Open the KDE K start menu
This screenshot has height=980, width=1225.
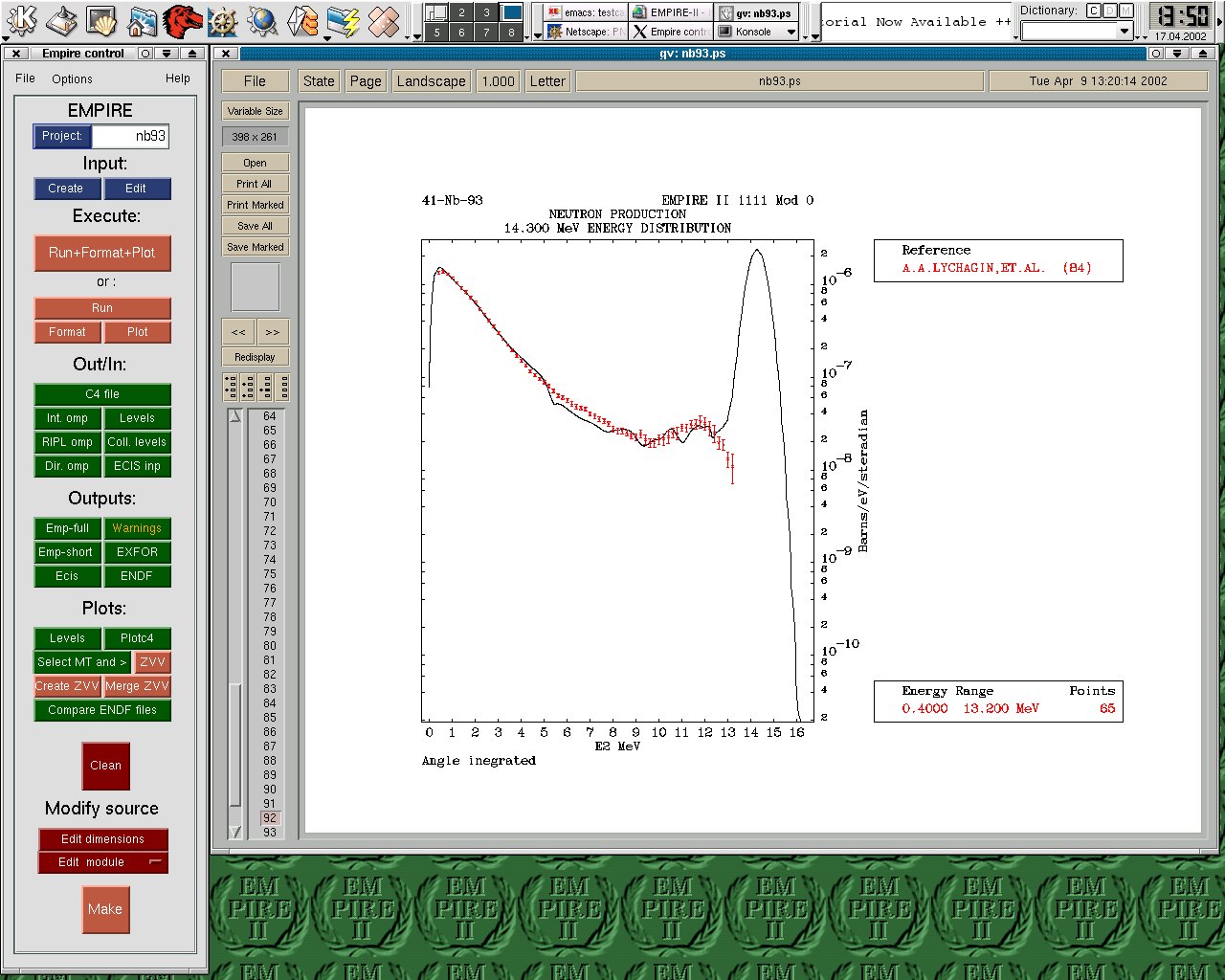coord(21,20)
